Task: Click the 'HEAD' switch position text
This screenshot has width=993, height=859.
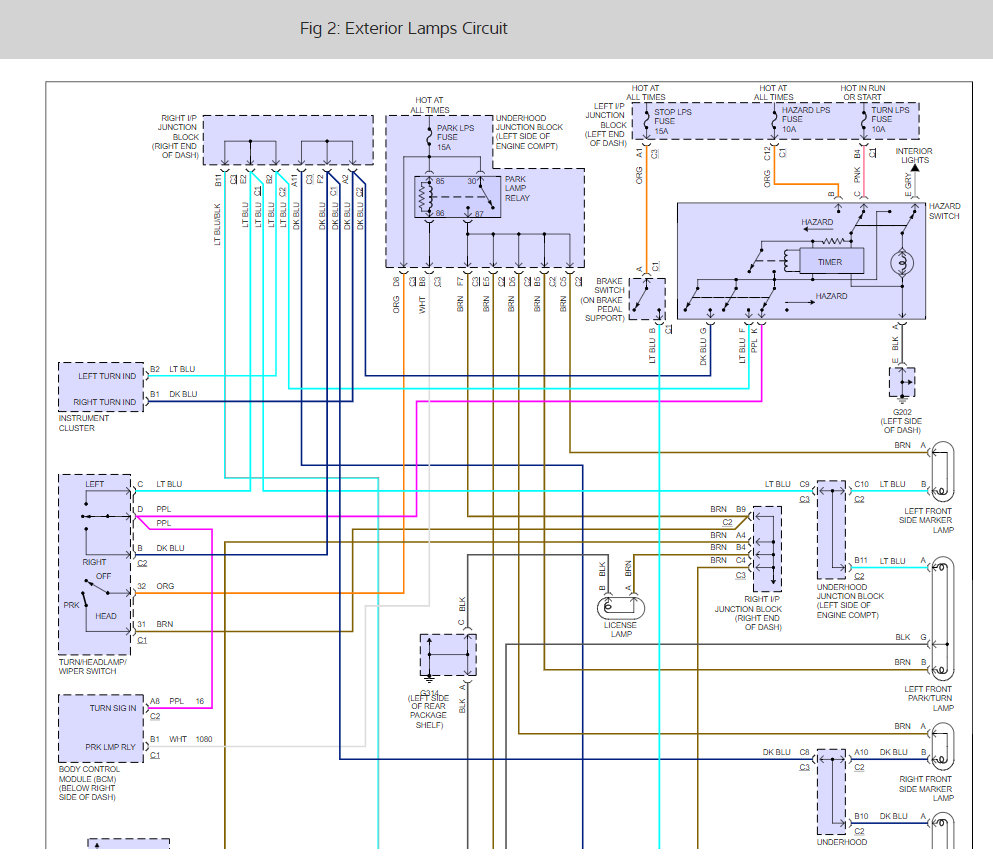Action: 106,616
